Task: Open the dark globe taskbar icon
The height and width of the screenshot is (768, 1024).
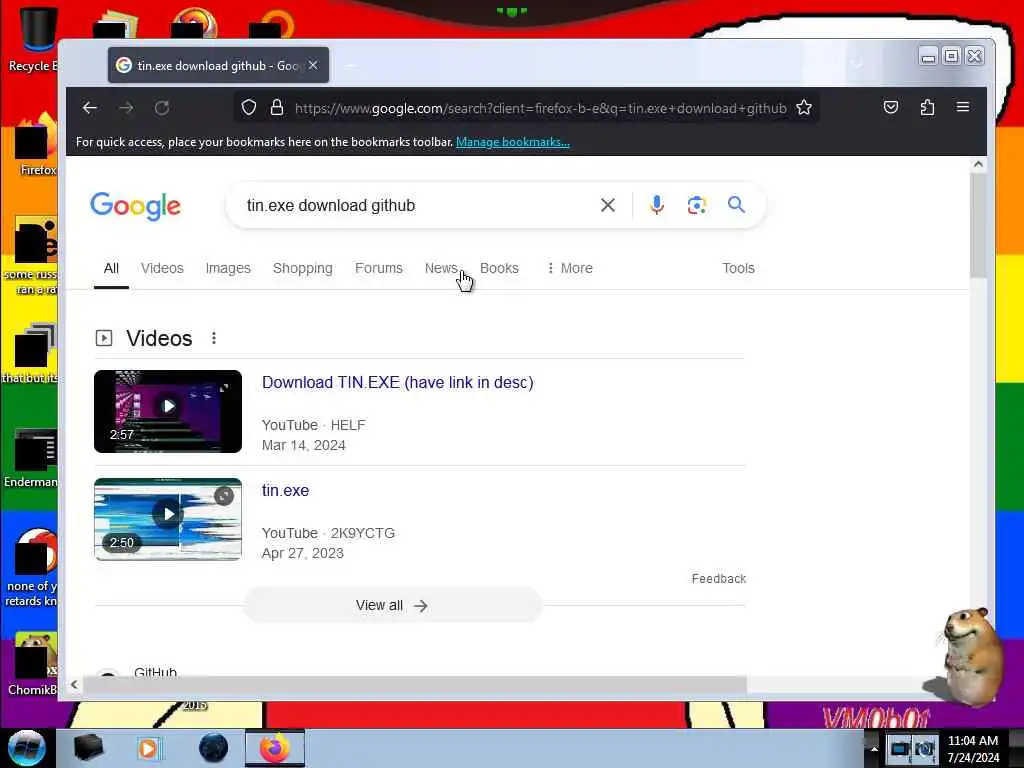Action: [x=213, y=748]
